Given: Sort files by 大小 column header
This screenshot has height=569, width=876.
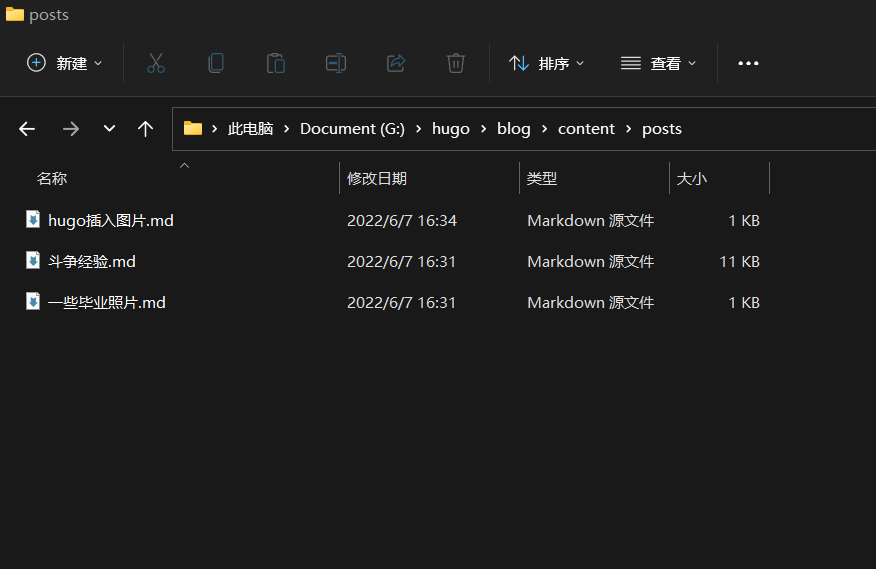Looking at the screenshot, I should 692,179.
